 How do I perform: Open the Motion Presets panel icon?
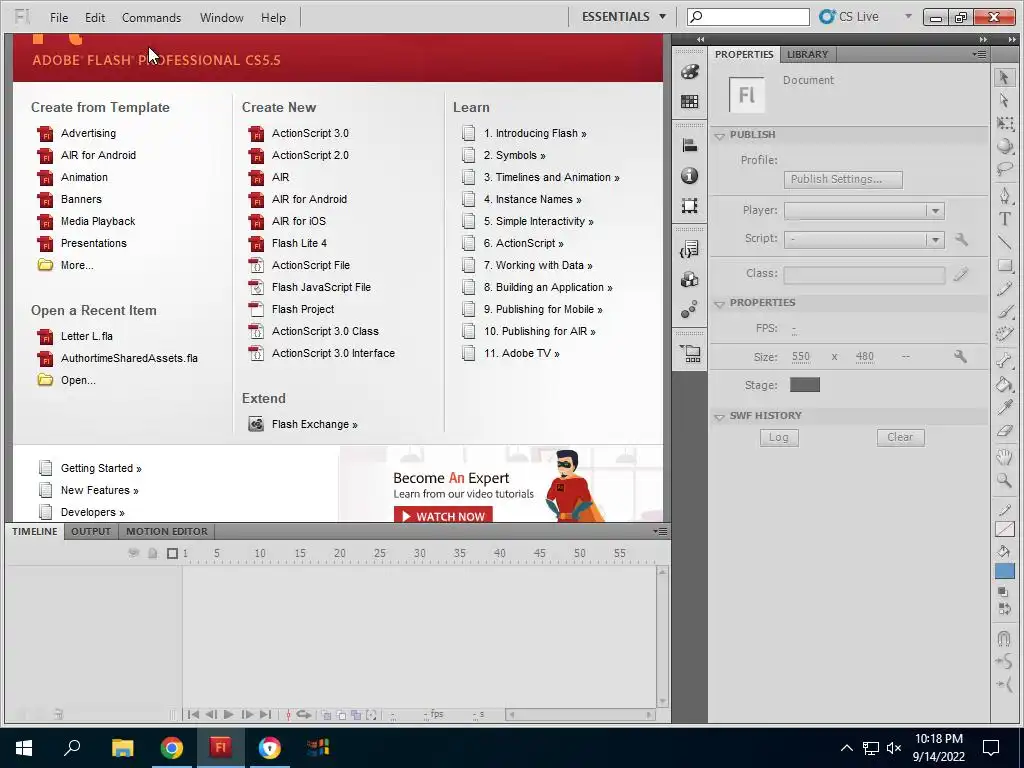[690, 310]
